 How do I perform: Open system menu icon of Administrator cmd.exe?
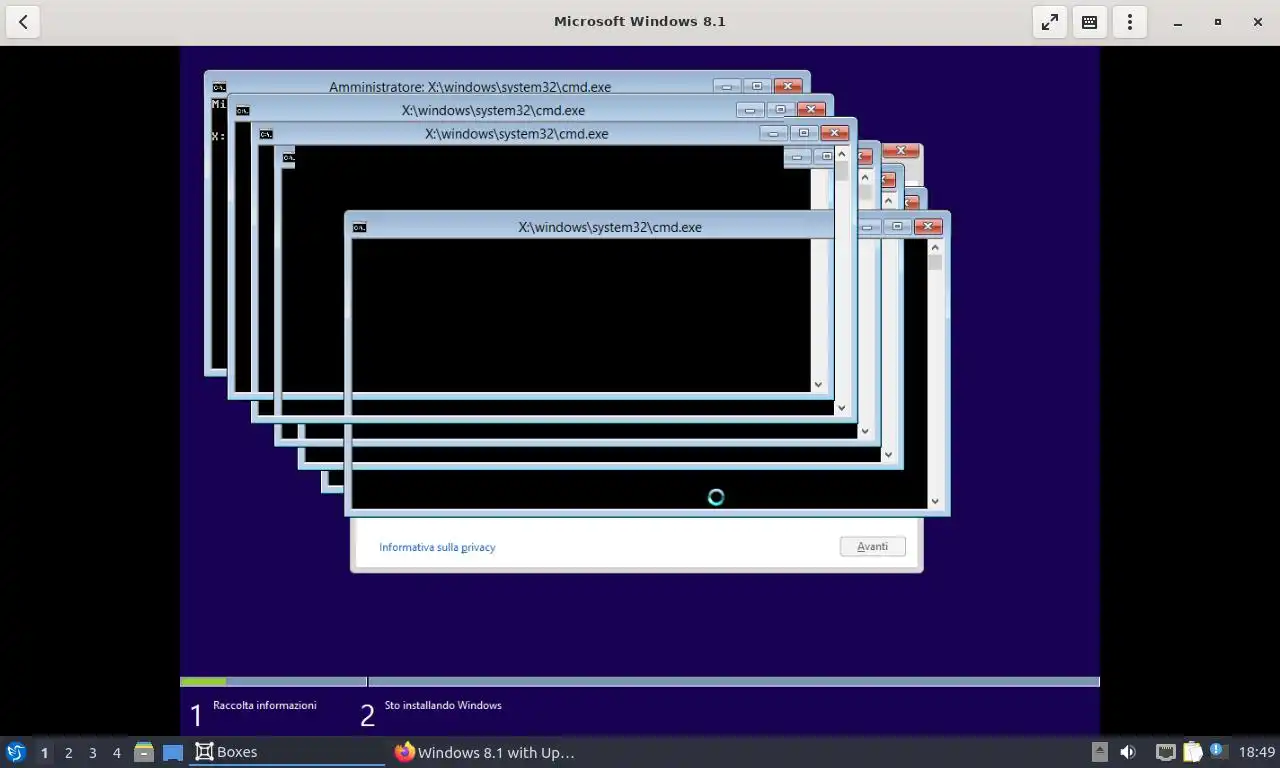(x=219, y=87)
